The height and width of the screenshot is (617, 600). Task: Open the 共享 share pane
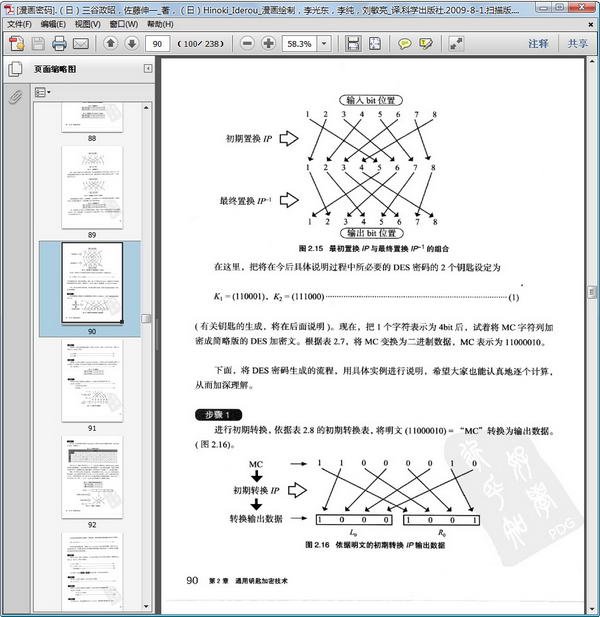pyautogui.click(x=577, y=43)
